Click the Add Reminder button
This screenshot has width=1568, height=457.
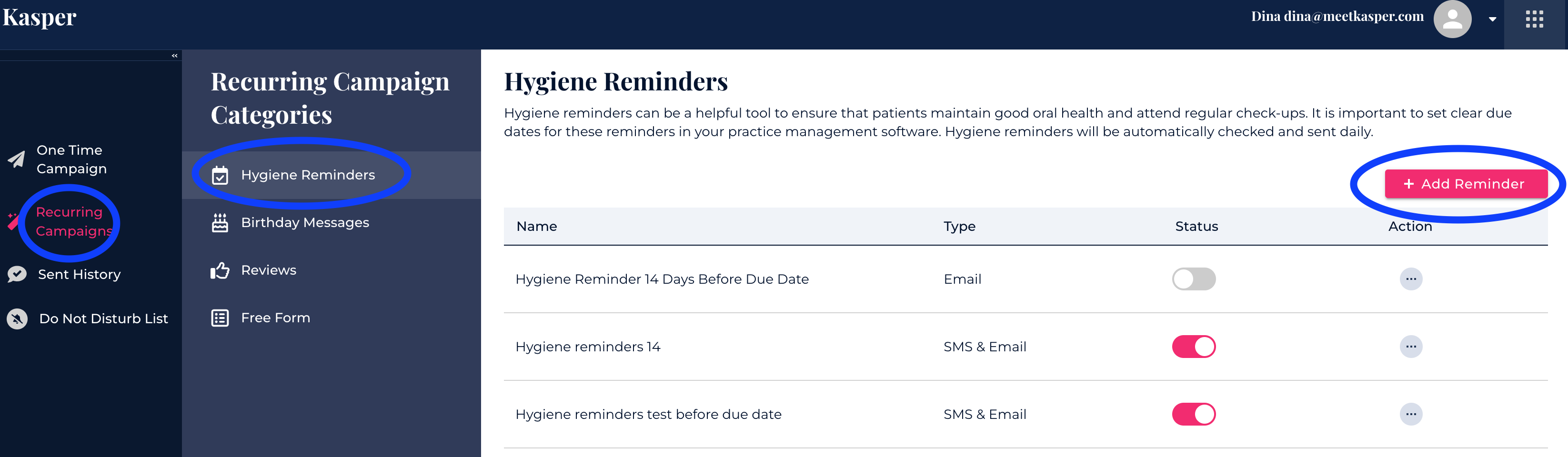1465,184
